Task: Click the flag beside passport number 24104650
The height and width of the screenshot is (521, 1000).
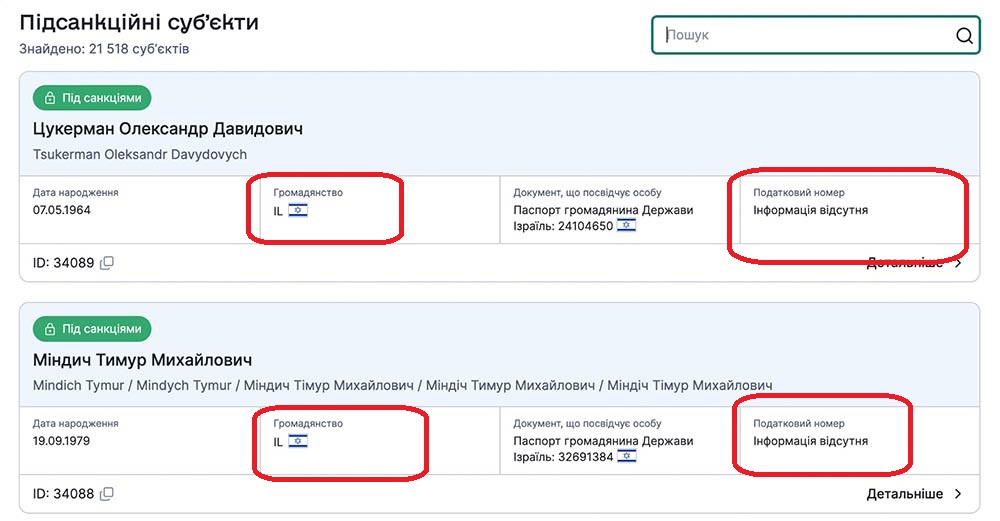Action: (x=627, y=226)
